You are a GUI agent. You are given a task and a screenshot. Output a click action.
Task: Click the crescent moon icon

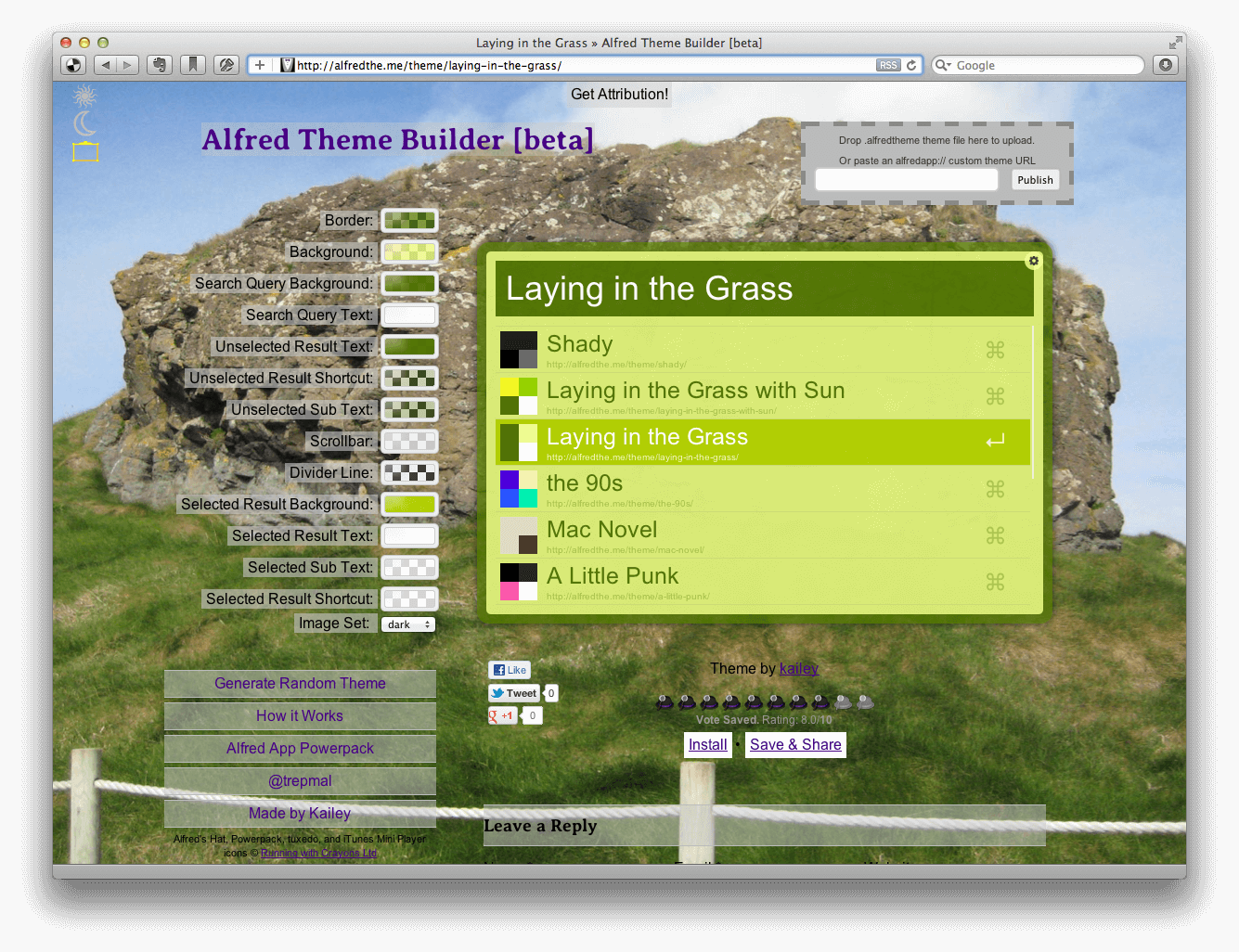[84, 123]
